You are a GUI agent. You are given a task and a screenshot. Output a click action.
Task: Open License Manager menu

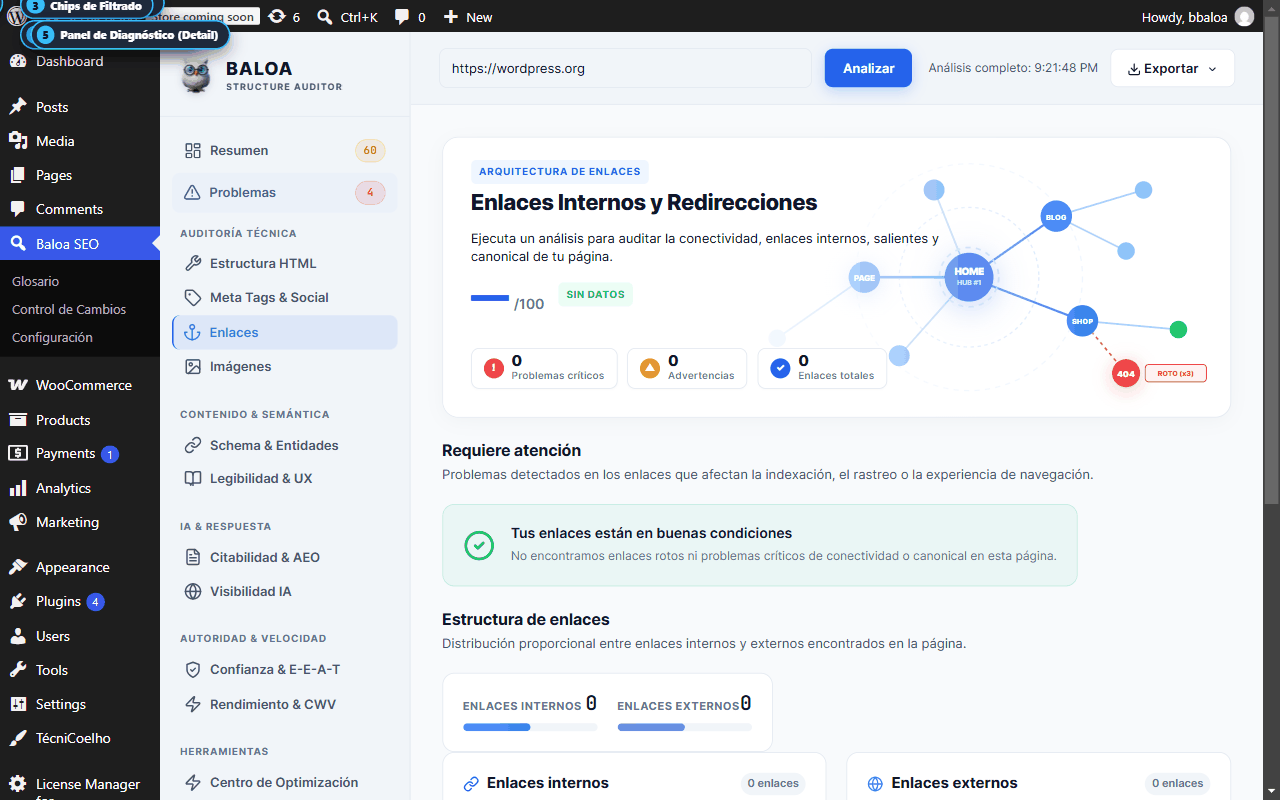point(80,787)
